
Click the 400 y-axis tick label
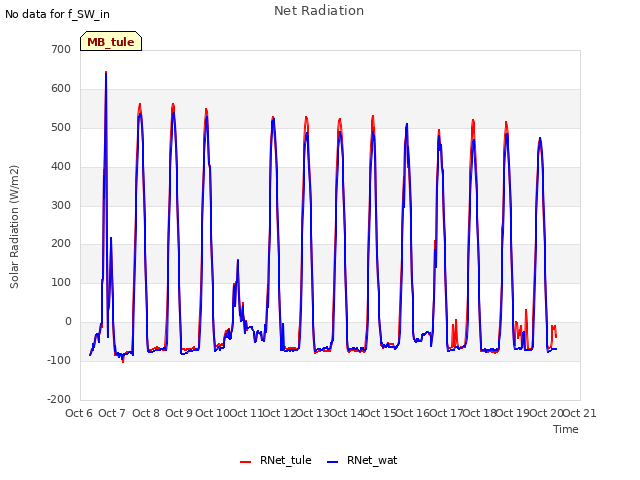[x=61, y=166]
